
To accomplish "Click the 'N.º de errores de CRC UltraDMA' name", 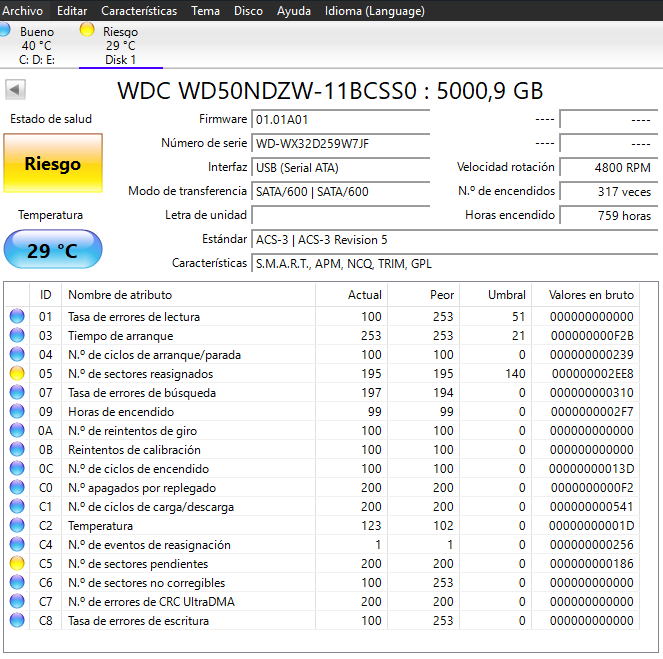I will coord(151,602).
